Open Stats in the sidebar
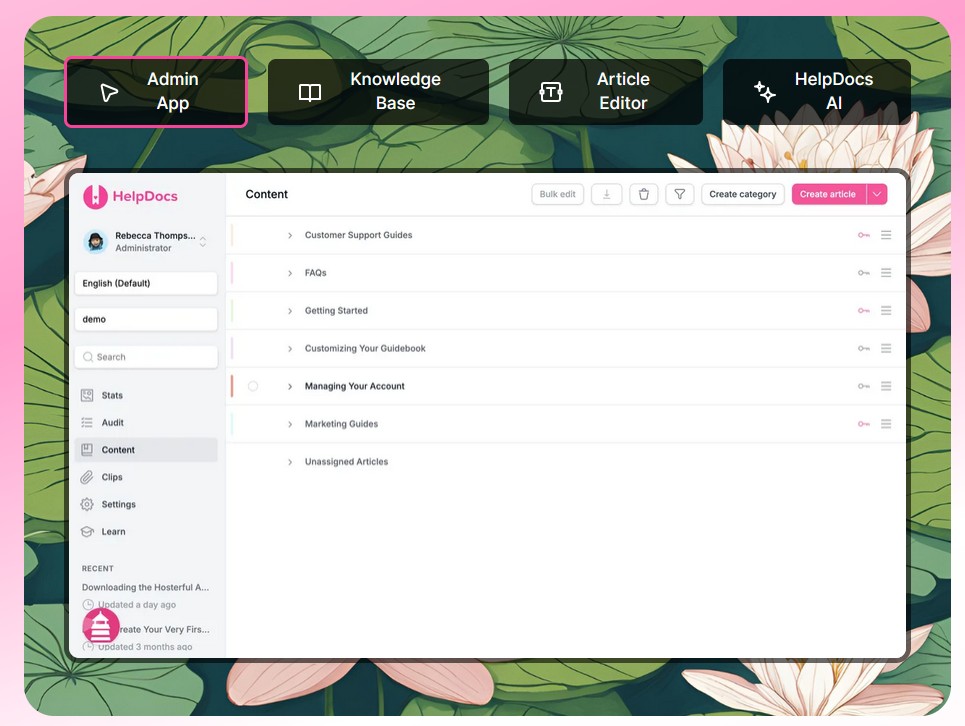This screenshot has height=726, width=965. 146,395
